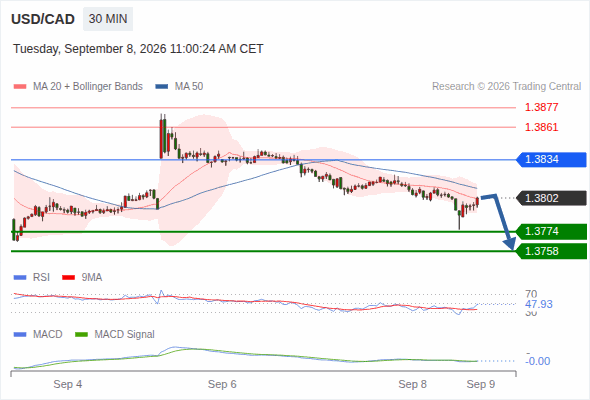The width and height of the screenshot is (590, 400).
Task: Click the Research Trading Central copyright text
Action: [x=506, y=87]
